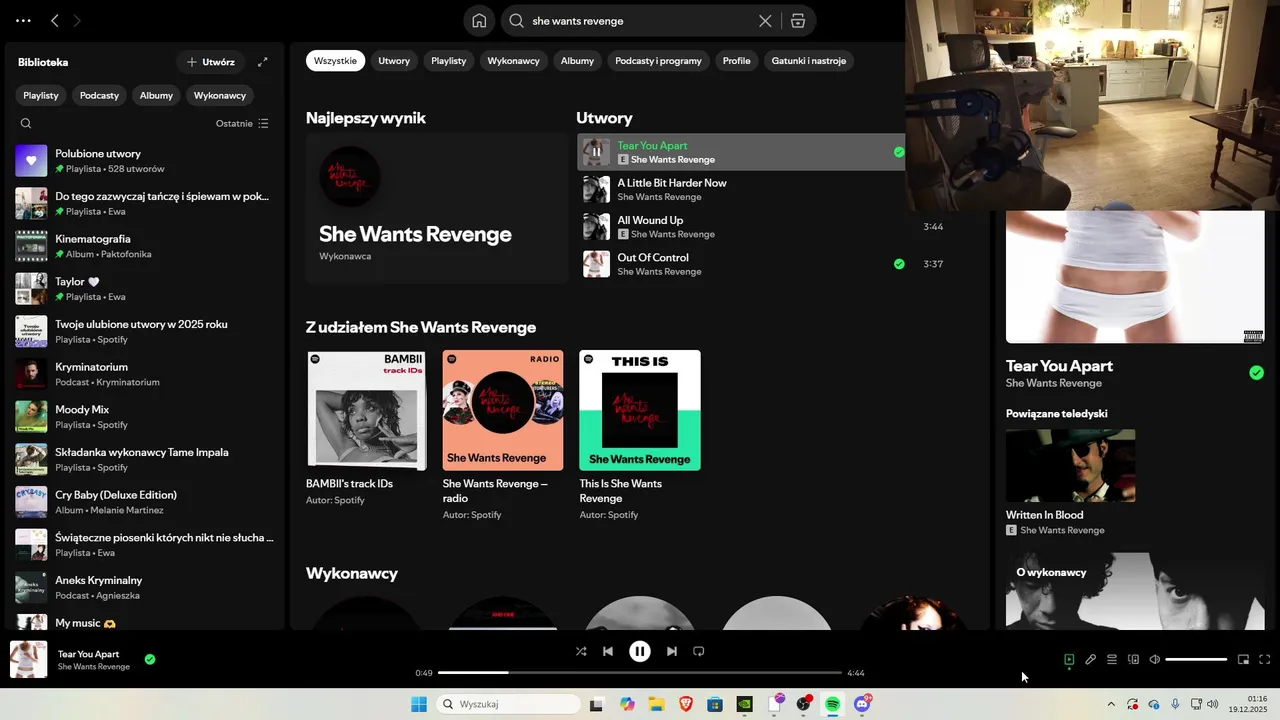Filter library by Albumy chip
The width and height of the screenshot is (1280, 720).
pos(157,96)
